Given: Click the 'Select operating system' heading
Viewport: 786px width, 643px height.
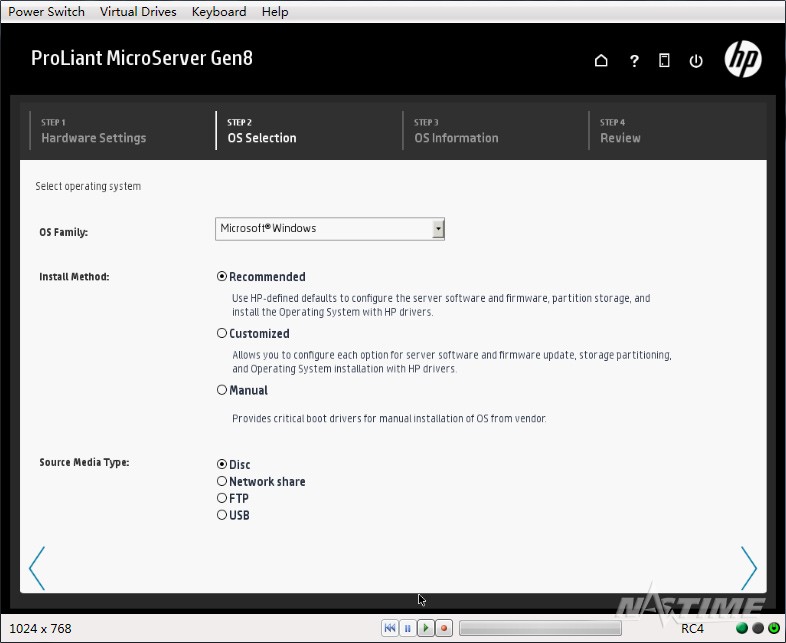Looking at the screenshot, I should point(88,186).
